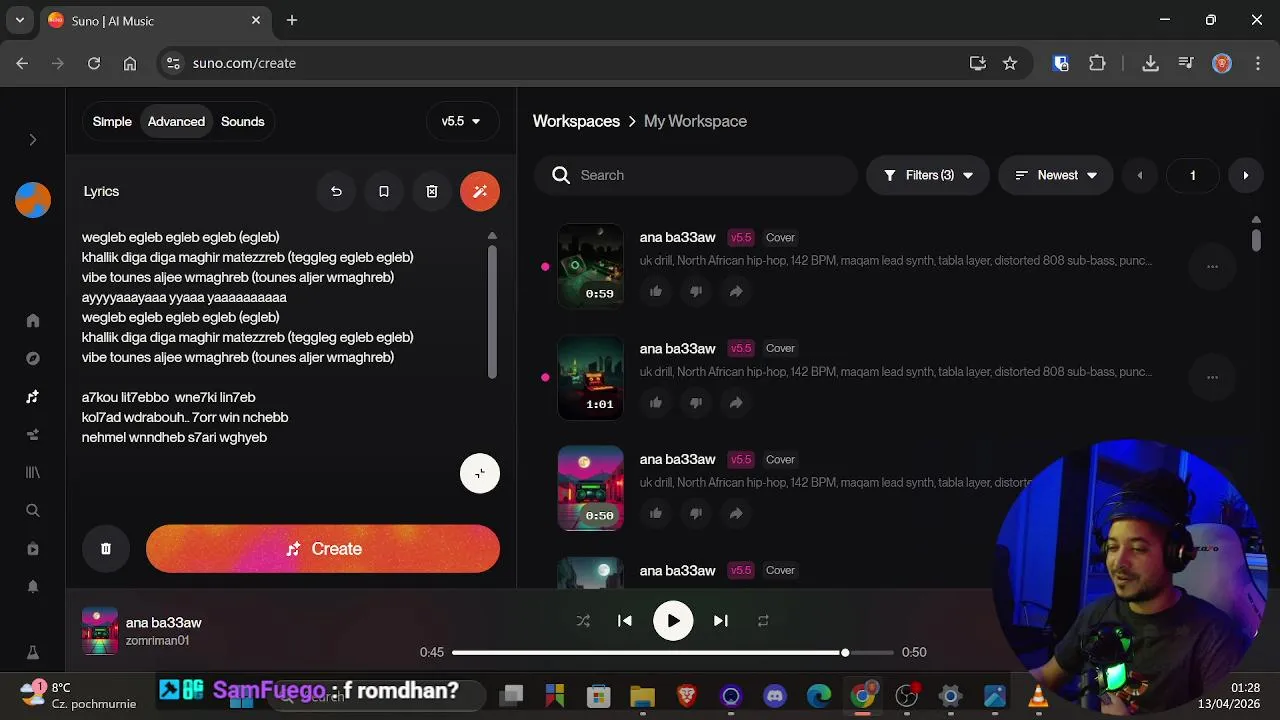Image resolution: width=1280 pixels, height=720 pixels.
Task: Open artist zomriman01 in player bar
Action: (x=157, y=641)
